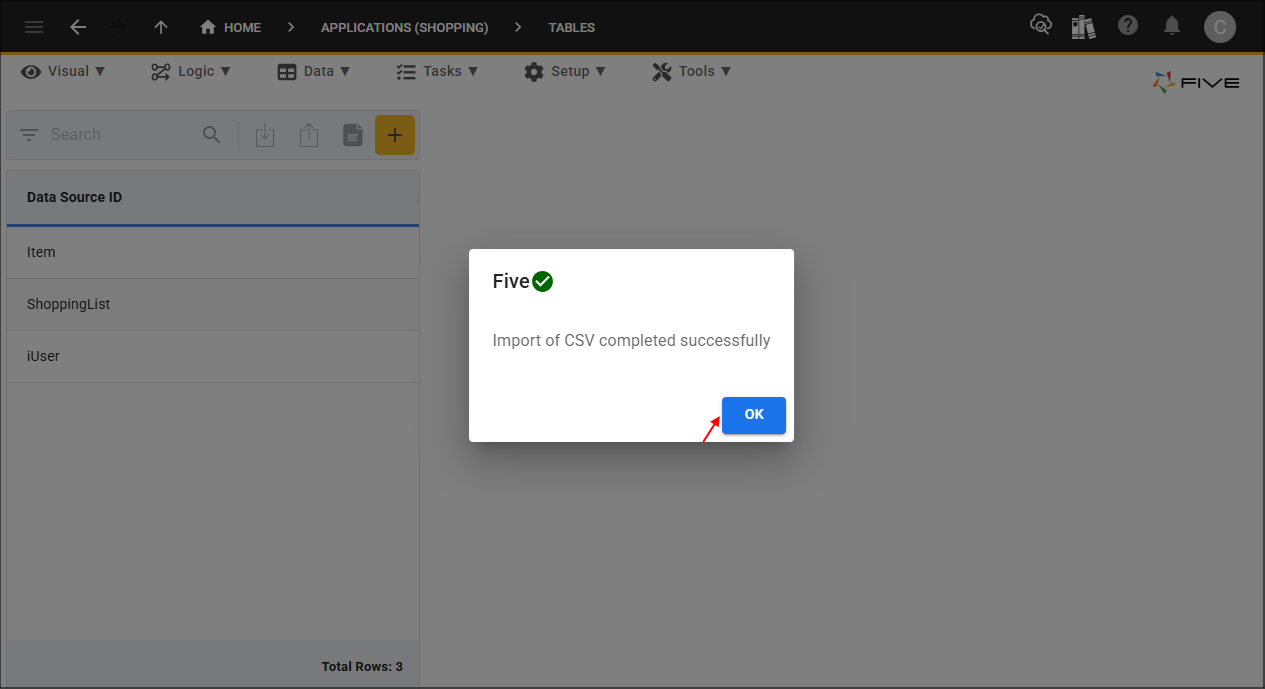Open the Tasks menu
Screen dimensions: 1265x689
[437, 71]
